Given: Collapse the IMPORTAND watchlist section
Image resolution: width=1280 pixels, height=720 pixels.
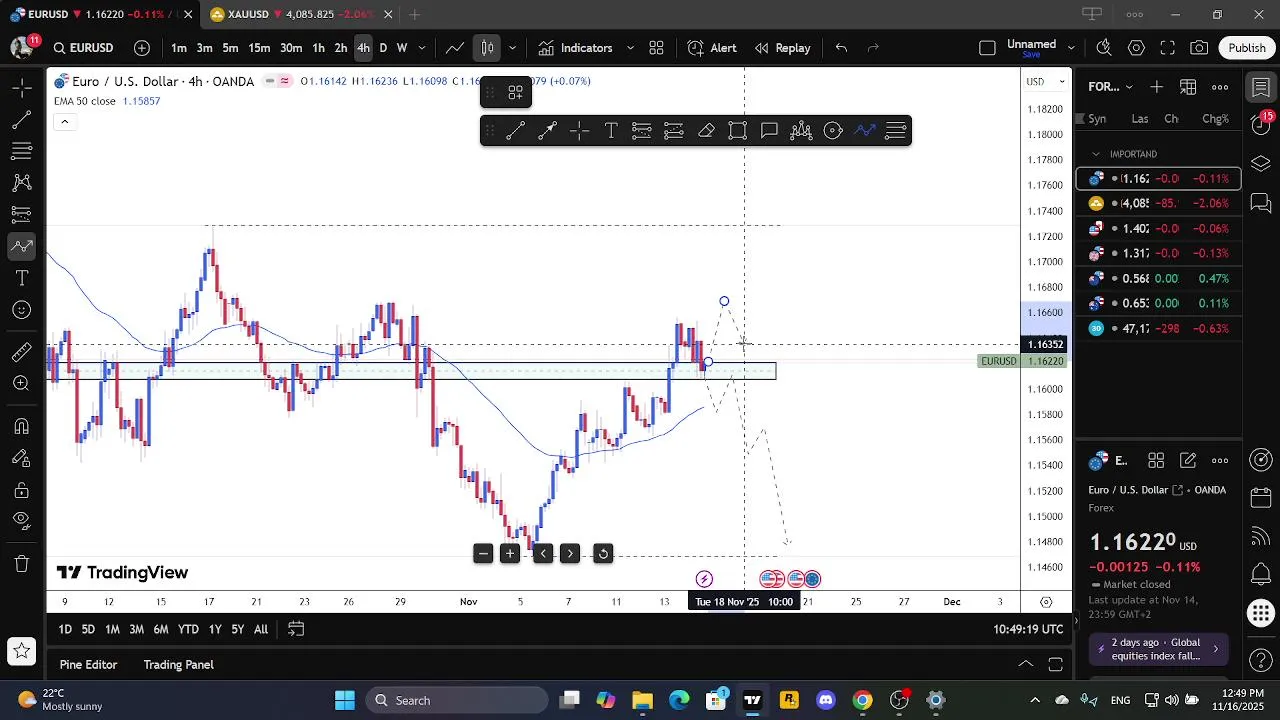Looking at the screenshot, I should click(x=1096, y=154).
